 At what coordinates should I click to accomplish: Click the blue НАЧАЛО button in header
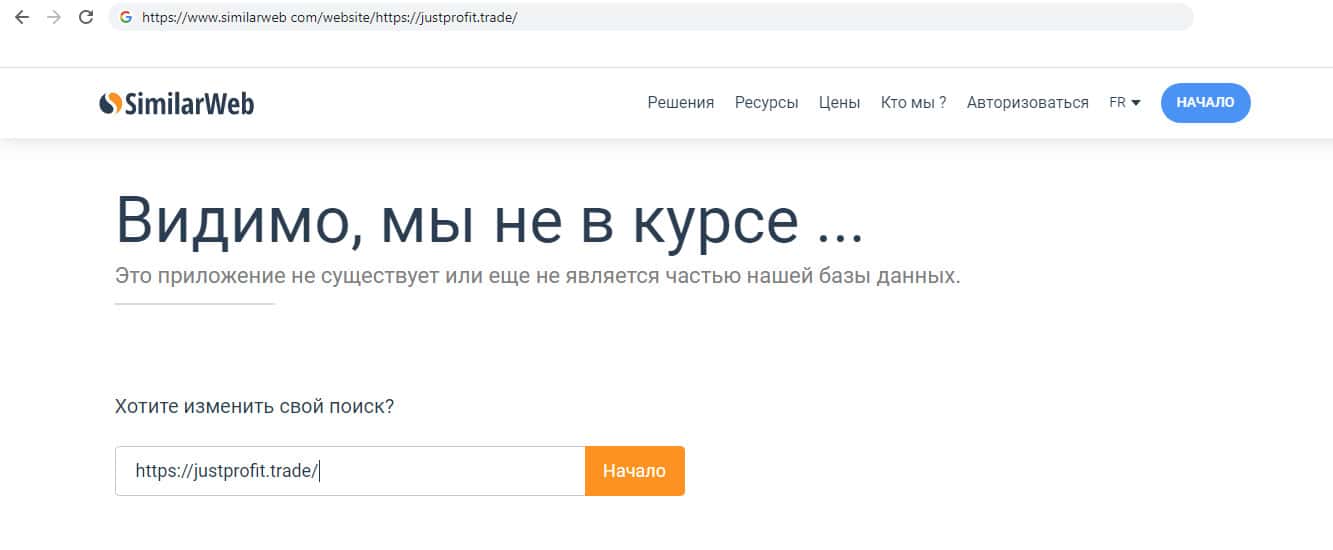click(x=1205, y=102)
